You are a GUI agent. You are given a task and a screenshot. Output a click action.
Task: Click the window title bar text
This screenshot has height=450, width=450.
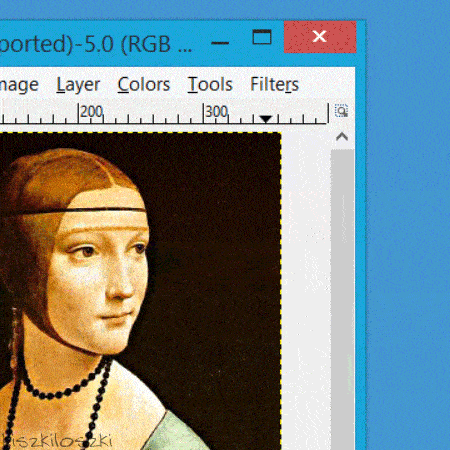[x=96, y=44]
